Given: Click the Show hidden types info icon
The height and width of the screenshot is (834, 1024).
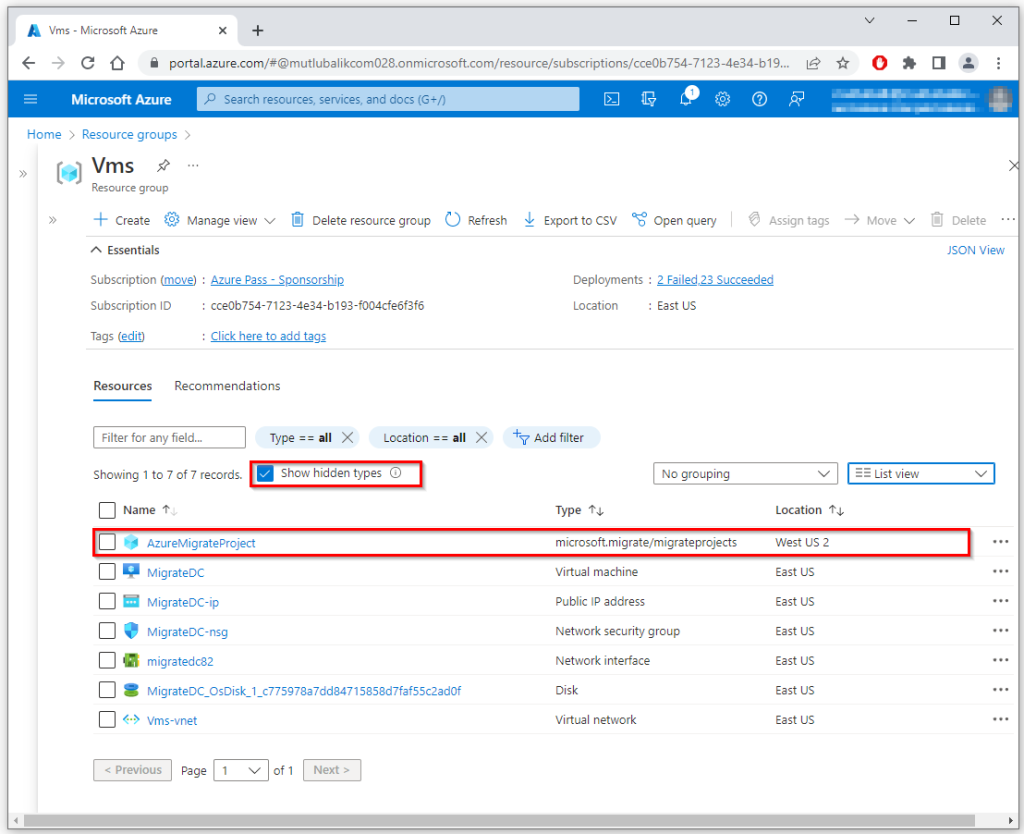Looking at the screenshot, I should coord(396,473).
